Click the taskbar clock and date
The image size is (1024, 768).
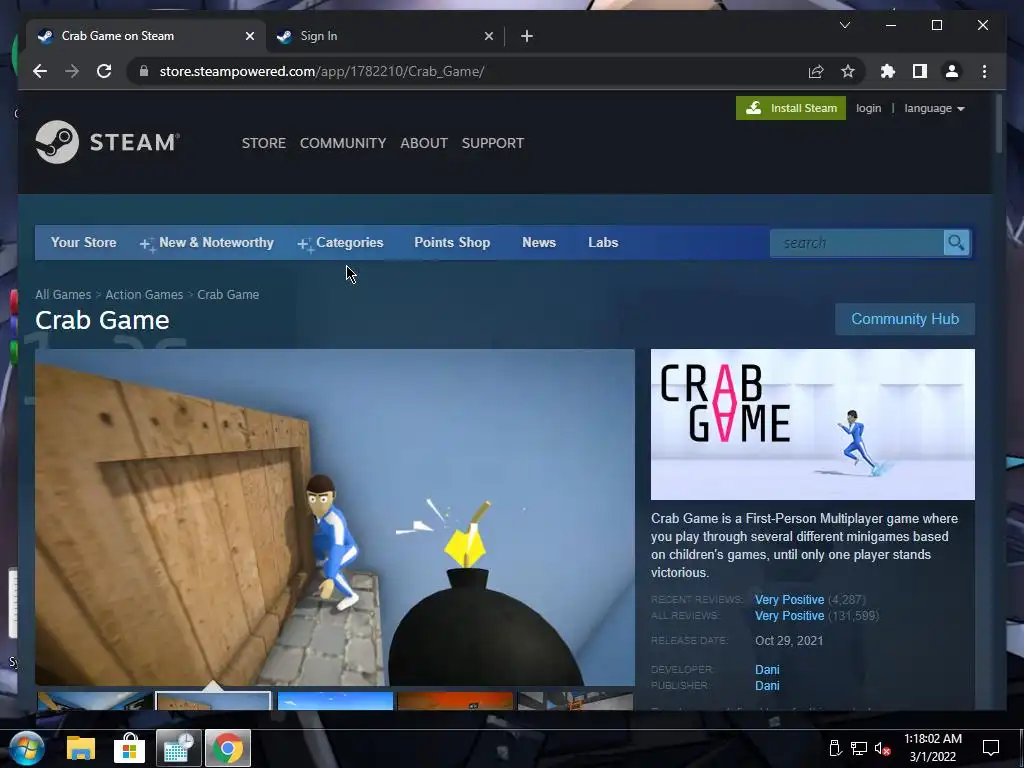pos(933,748)
